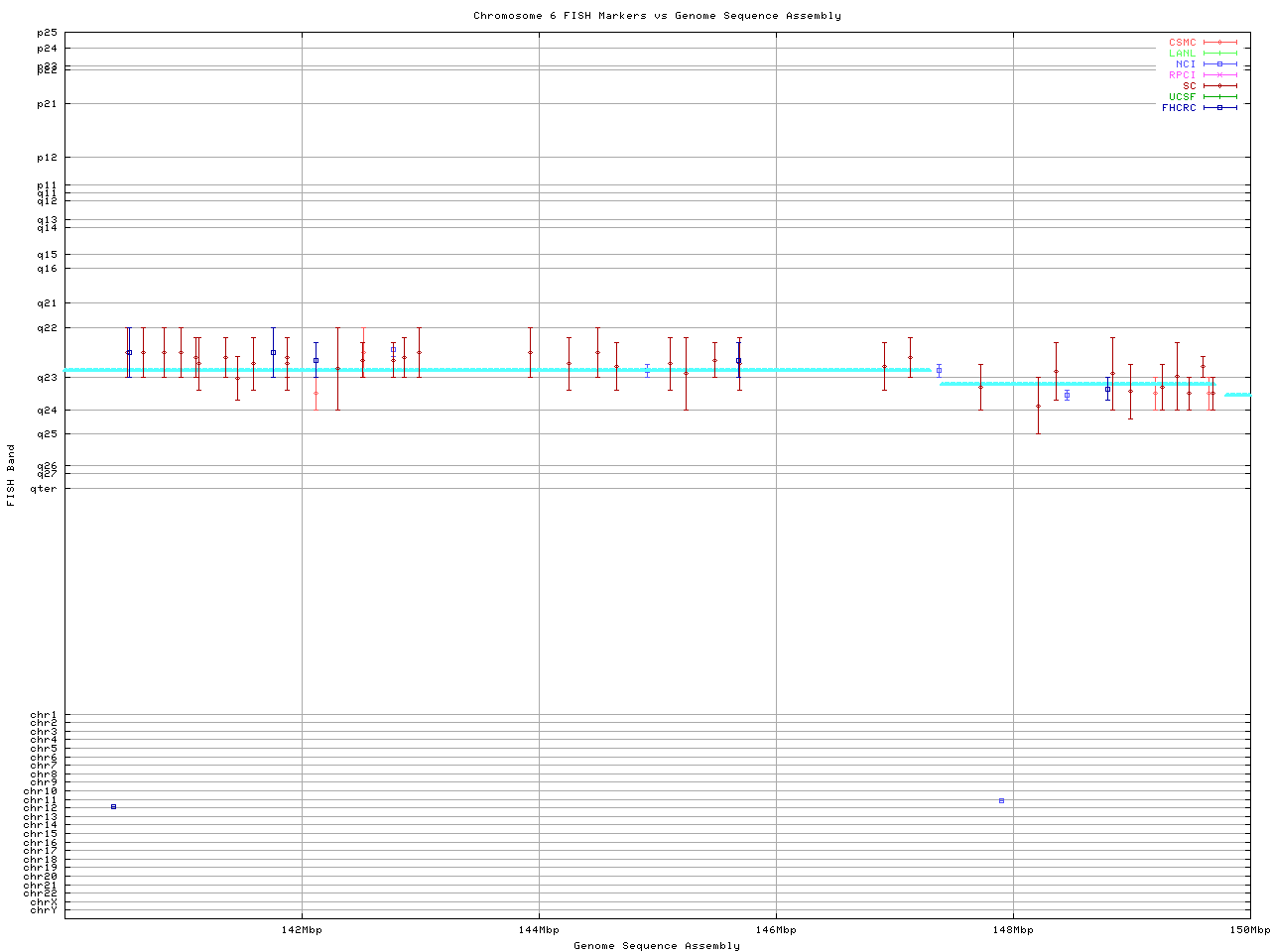Screen dimensions: 1270x952
Task: Click the qter label on the y-axis
Action: tap(44, 488)
